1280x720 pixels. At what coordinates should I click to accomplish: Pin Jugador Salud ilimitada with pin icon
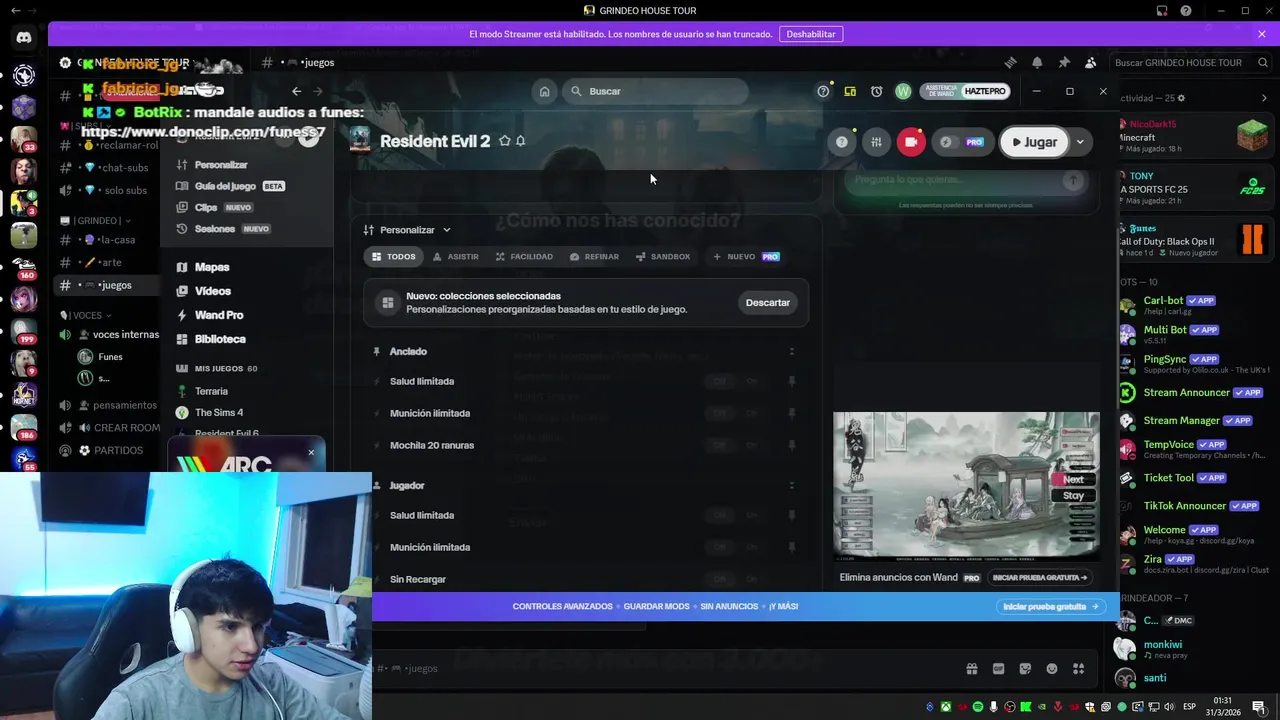click(x=792, y=515)
